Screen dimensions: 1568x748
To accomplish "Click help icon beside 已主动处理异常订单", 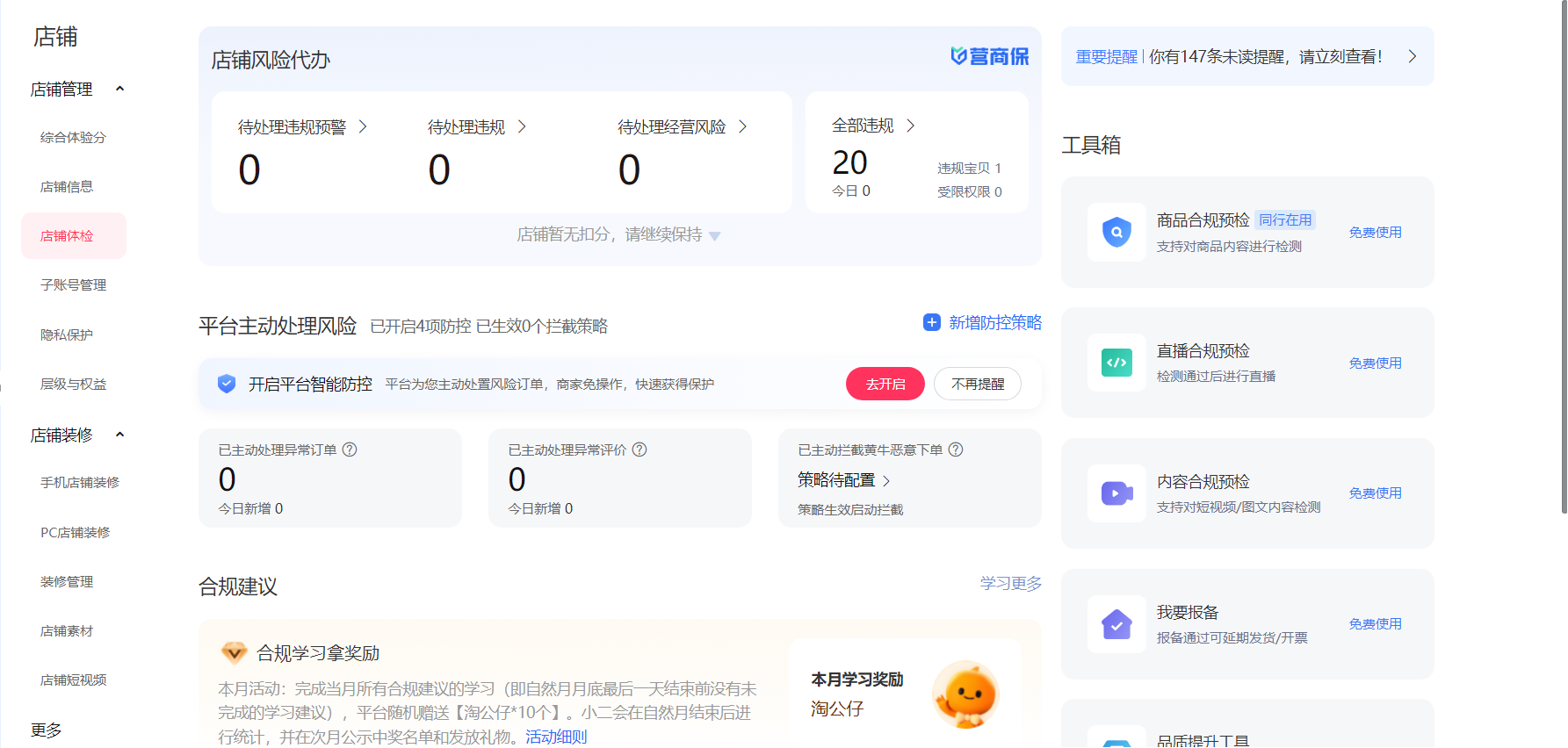I will tap(350, 450).
